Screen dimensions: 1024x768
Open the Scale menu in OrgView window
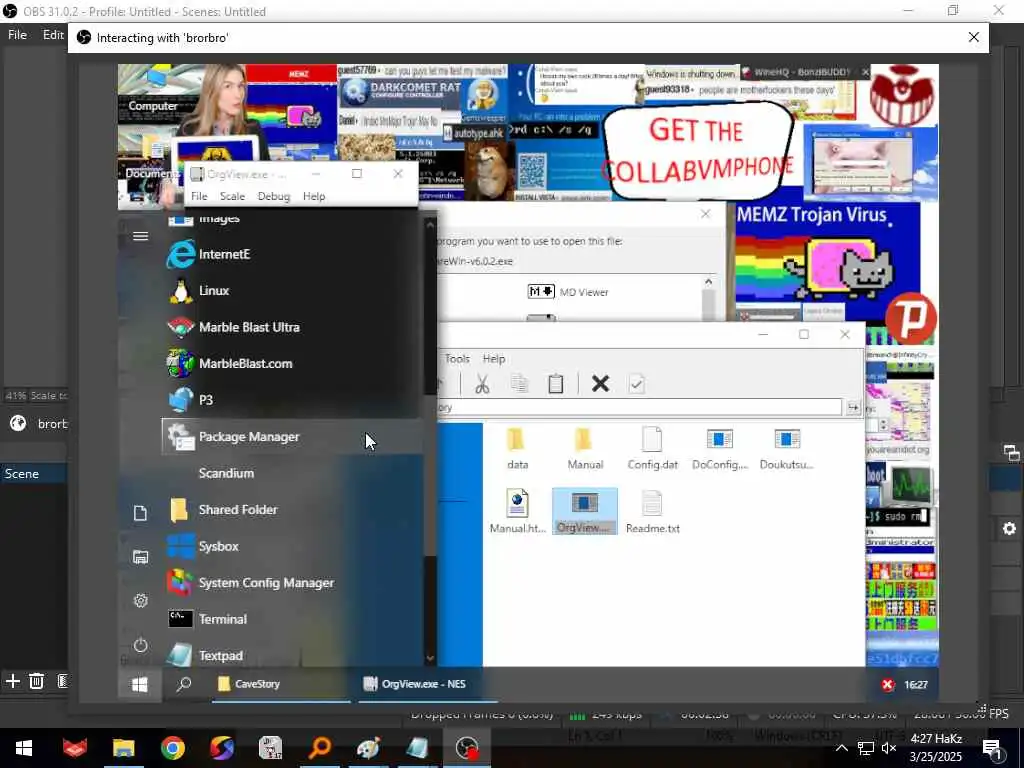pyautogui.click(x=232, y=196)
